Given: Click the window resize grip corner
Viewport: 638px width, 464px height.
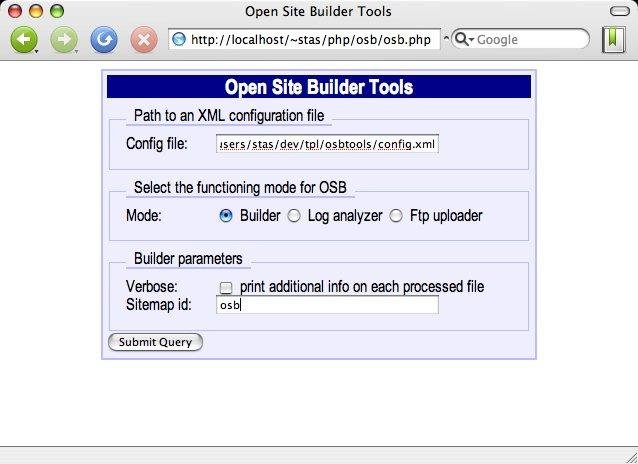Looking at the screenshot, I should 631,456.
